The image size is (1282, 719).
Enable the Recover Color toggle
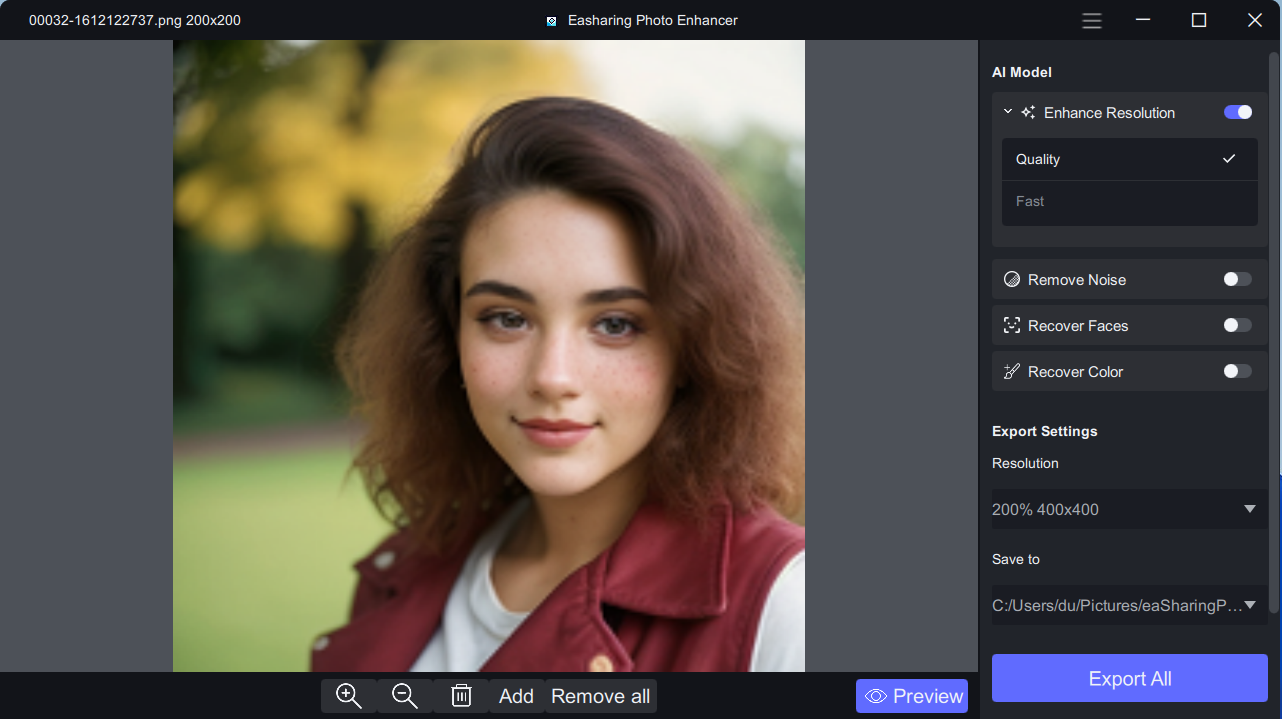1237,371
